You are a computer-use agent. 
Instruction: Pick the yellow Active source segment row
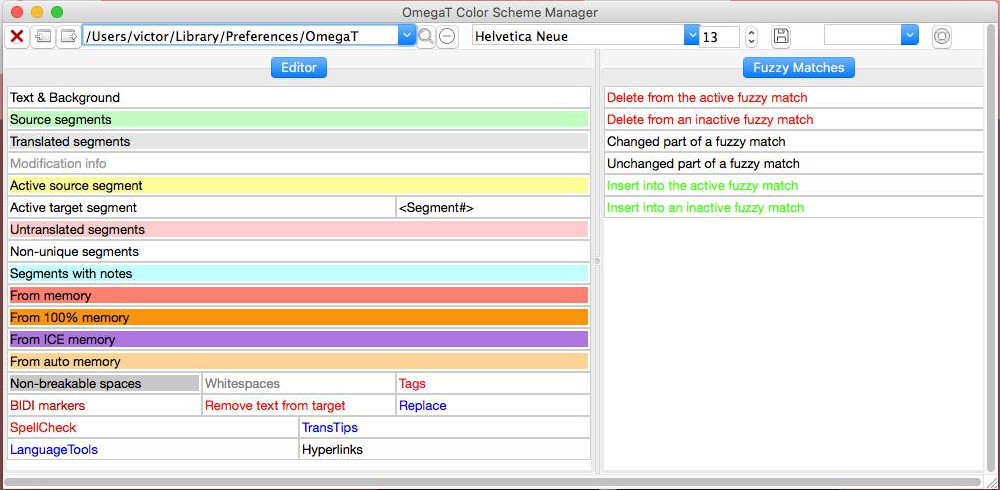(x=299, y=186)
